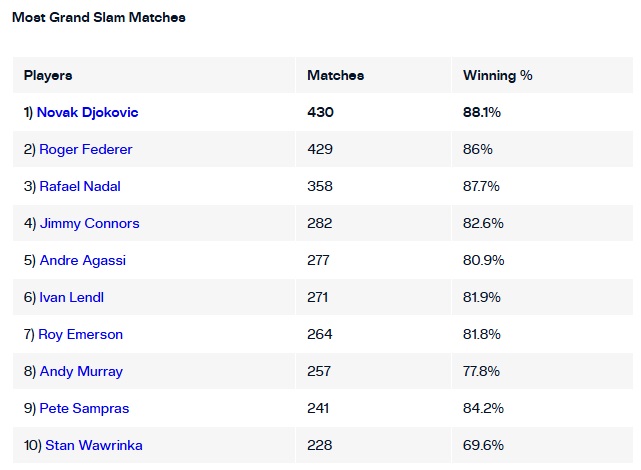Follow the Stan Wawrinka link
The height and width of the screenshot is (470, 641).
point(94,445)
